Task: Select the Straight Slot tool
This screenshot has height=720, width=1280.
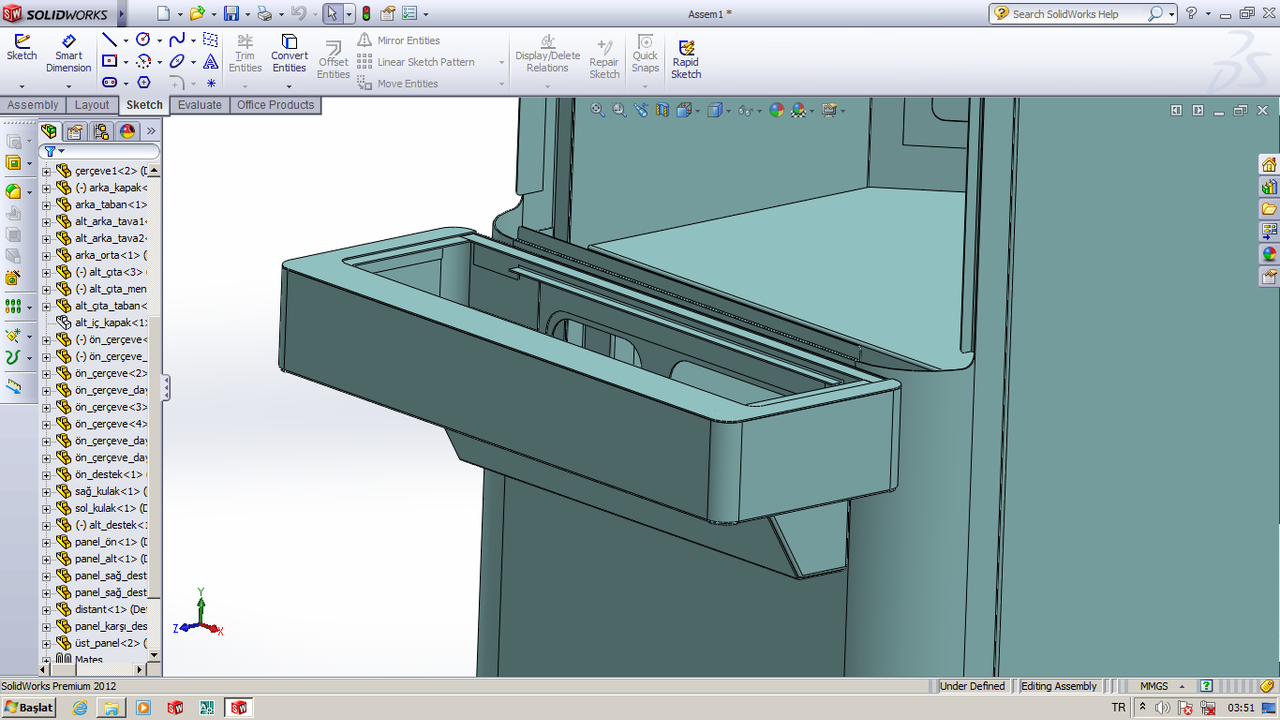Action: (x=110, y=83)
